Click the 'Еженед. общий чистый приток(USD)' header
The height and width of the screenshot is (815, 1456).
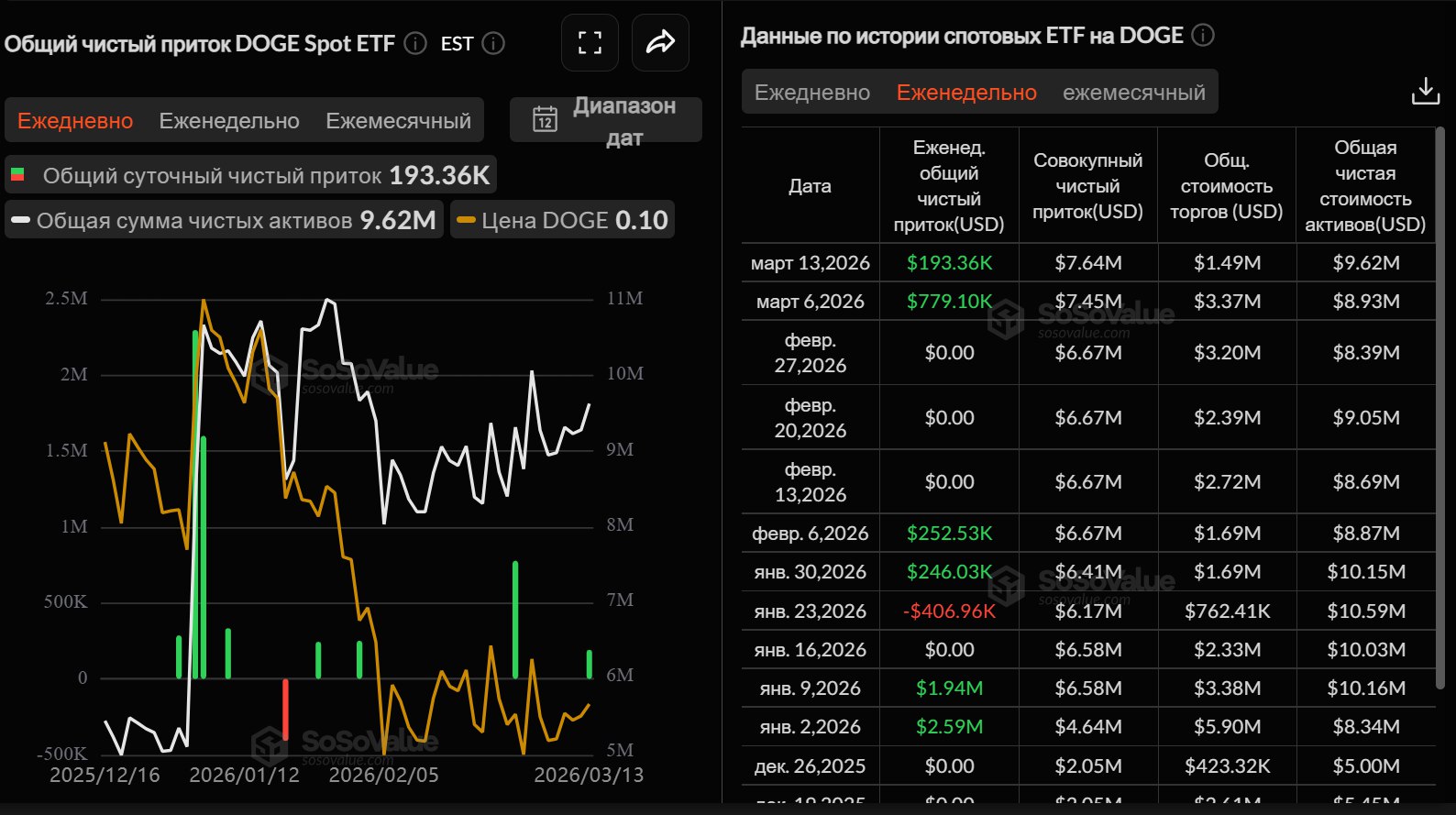(949, 186)
